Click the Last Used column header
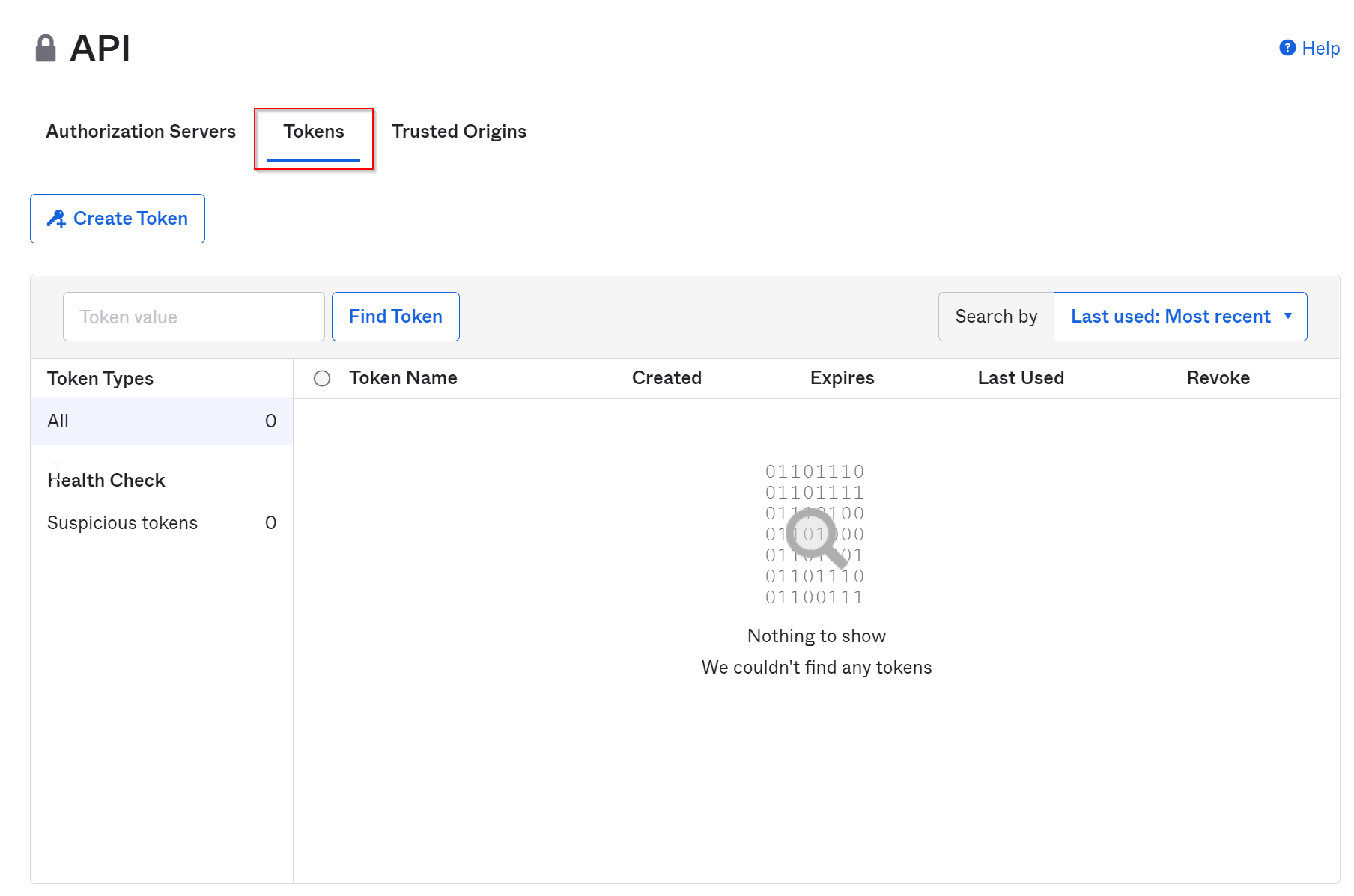The height and width of the screenshot is (896, 1354). [x=1020, y=378]
